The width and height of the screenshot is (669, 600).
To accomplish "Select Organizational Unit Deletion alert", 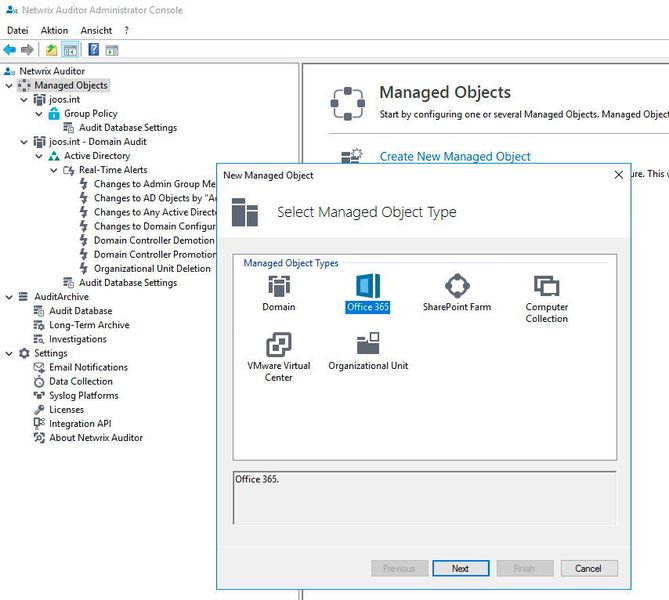I will click(152, 268).
